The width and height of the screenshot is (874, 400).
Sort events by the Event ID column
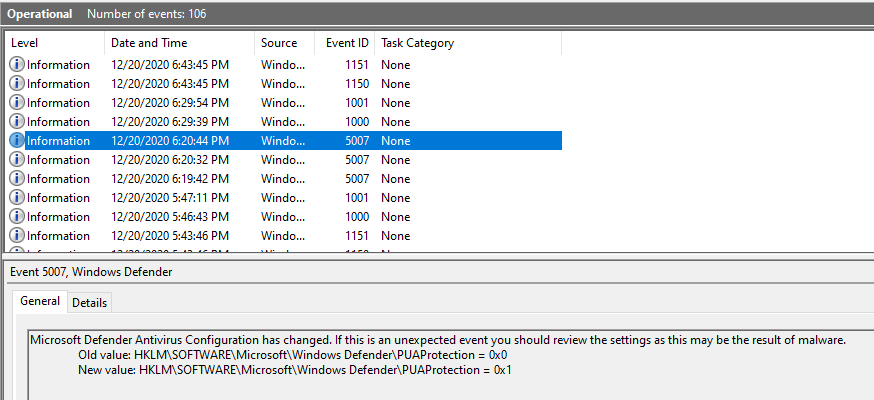click(x=344, y=43)
